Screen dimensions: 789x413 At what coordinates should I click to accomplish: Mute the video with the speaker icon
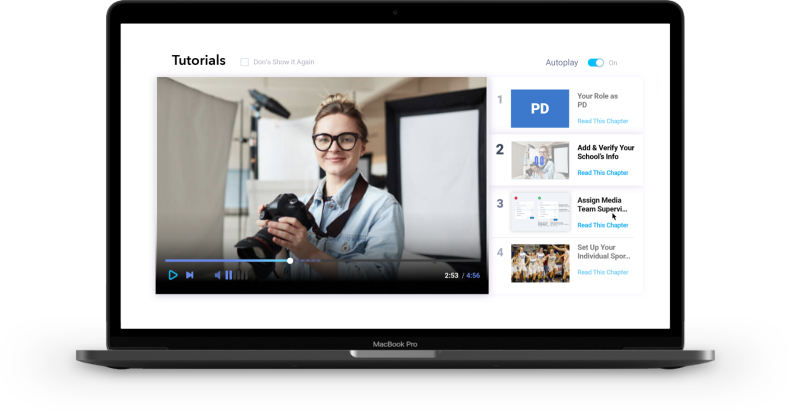[217, 275]
